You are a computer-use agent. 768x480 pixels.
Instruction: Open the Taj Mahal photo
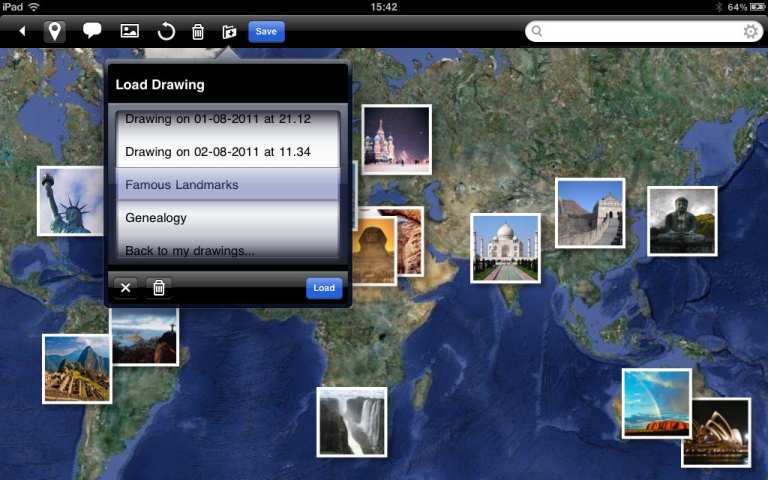505,248
